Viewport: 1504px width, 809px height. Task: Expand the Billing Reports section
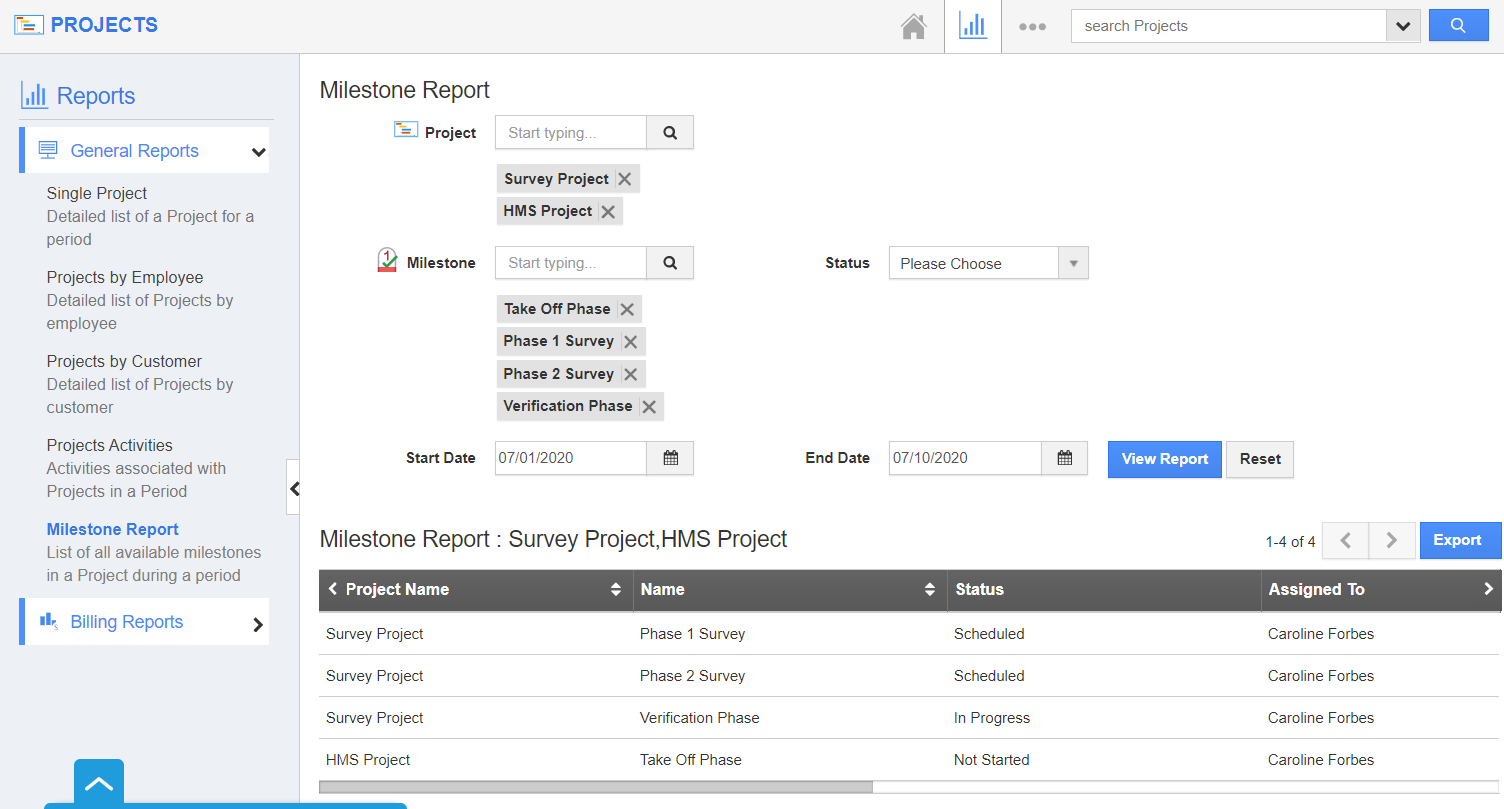(258, 624)
